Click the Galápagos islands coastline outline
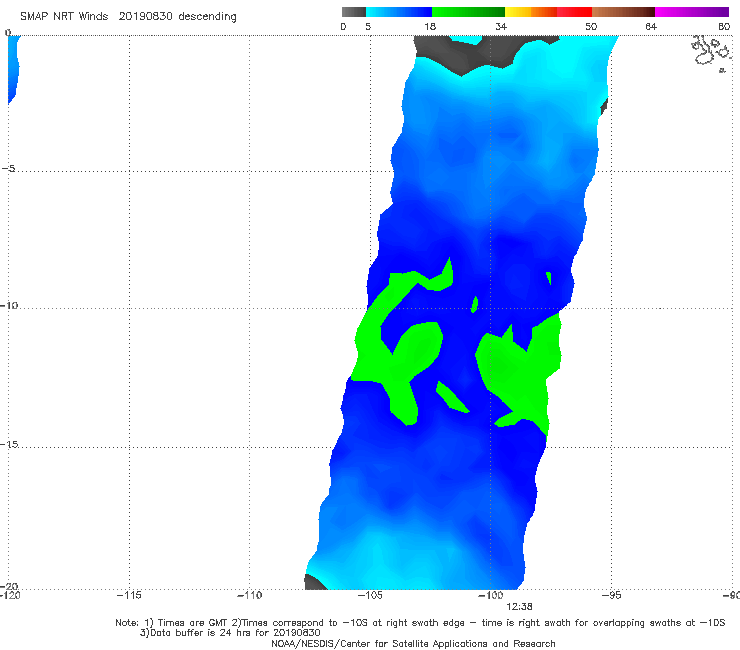 tap(711, 53)
